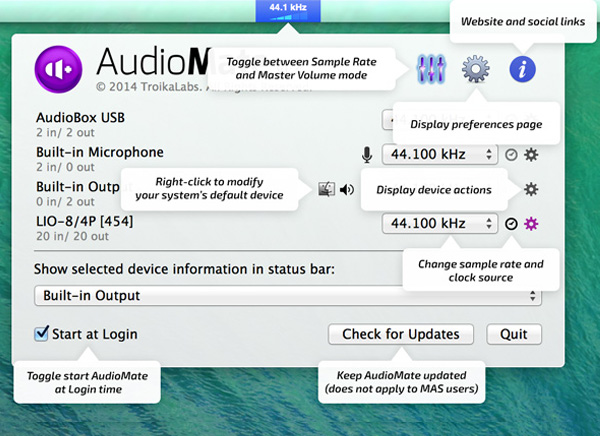600x436 pixels.
Task: Toggle the Start at Login checkbox
Action: pos(41,333)
